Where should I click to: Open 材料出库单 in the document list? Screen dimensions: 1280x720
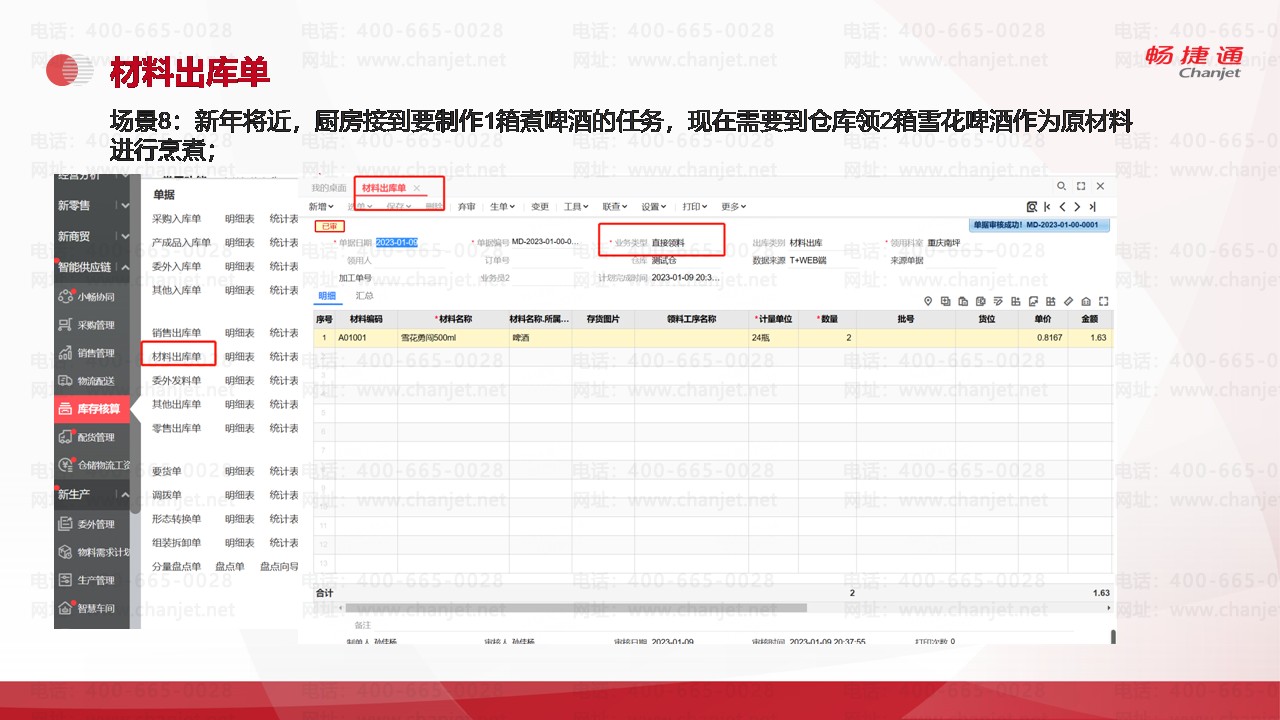pos(176,356)
